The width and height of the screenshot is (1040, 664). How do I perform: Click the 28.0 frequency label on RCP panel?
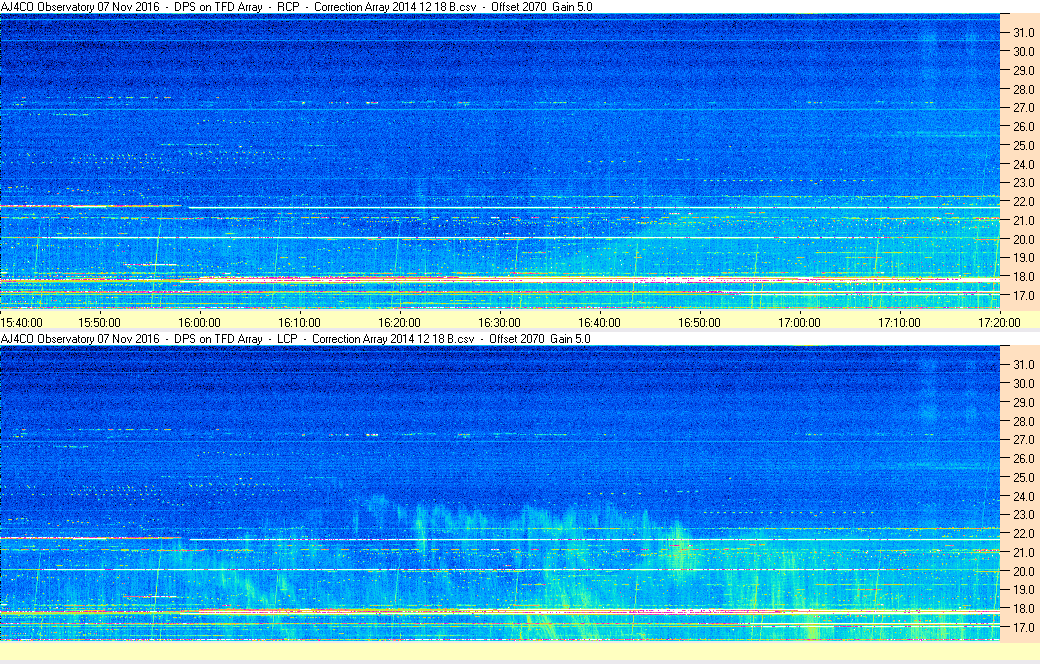(1023, 89)
